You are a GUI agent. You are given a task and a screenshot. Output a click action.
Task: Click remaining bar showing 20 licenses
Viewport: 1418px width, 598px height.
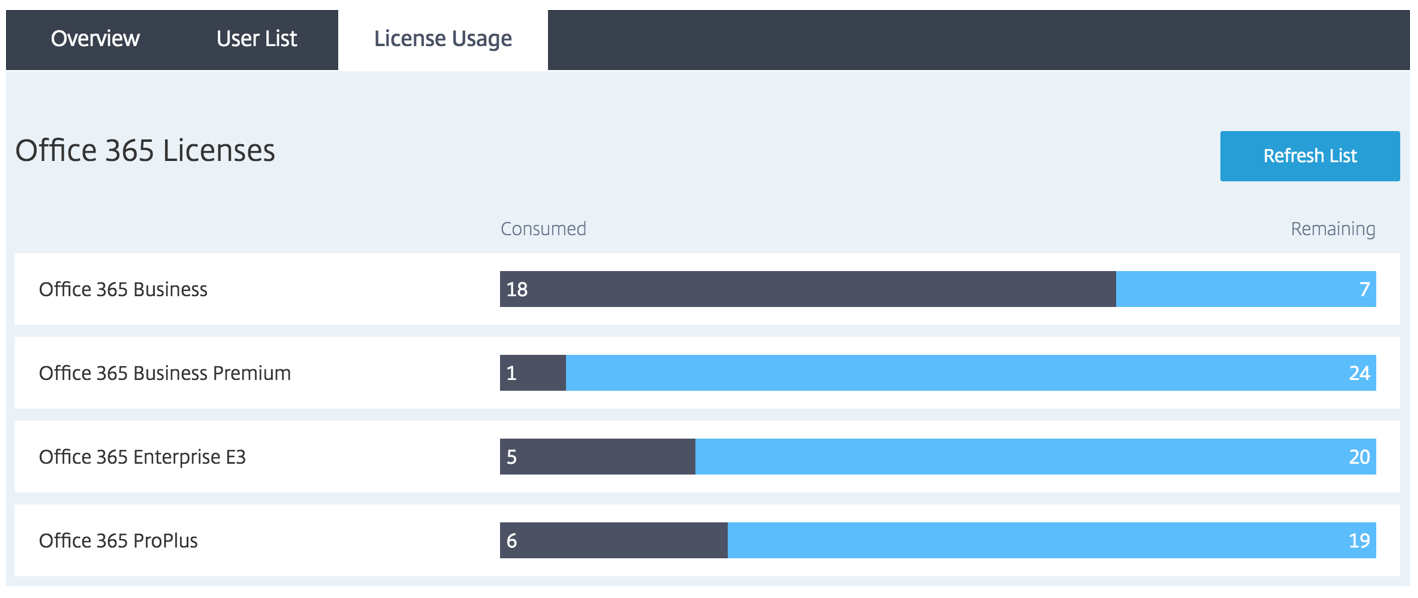[1035, 457]
